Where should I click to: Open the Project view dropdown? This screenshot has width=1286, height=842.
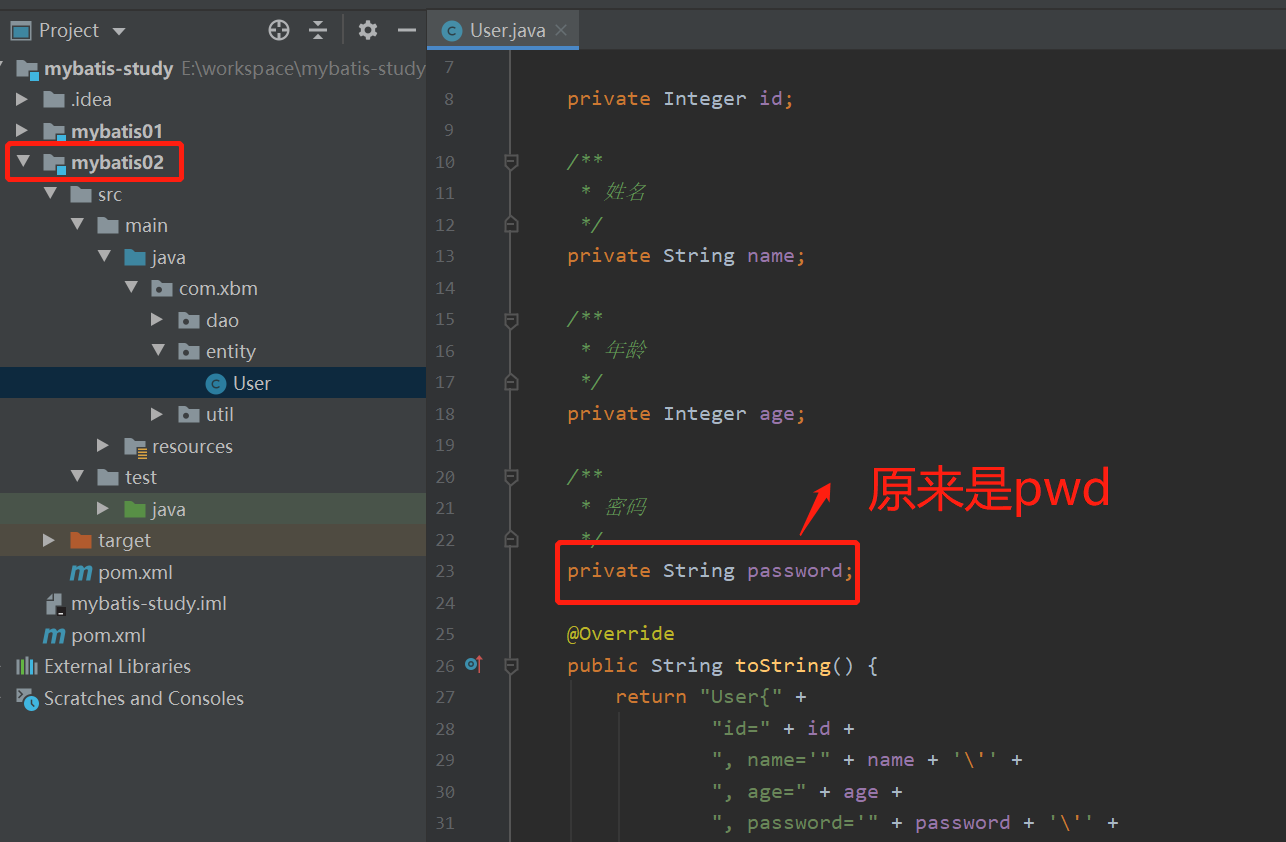[x=119, y=32]
